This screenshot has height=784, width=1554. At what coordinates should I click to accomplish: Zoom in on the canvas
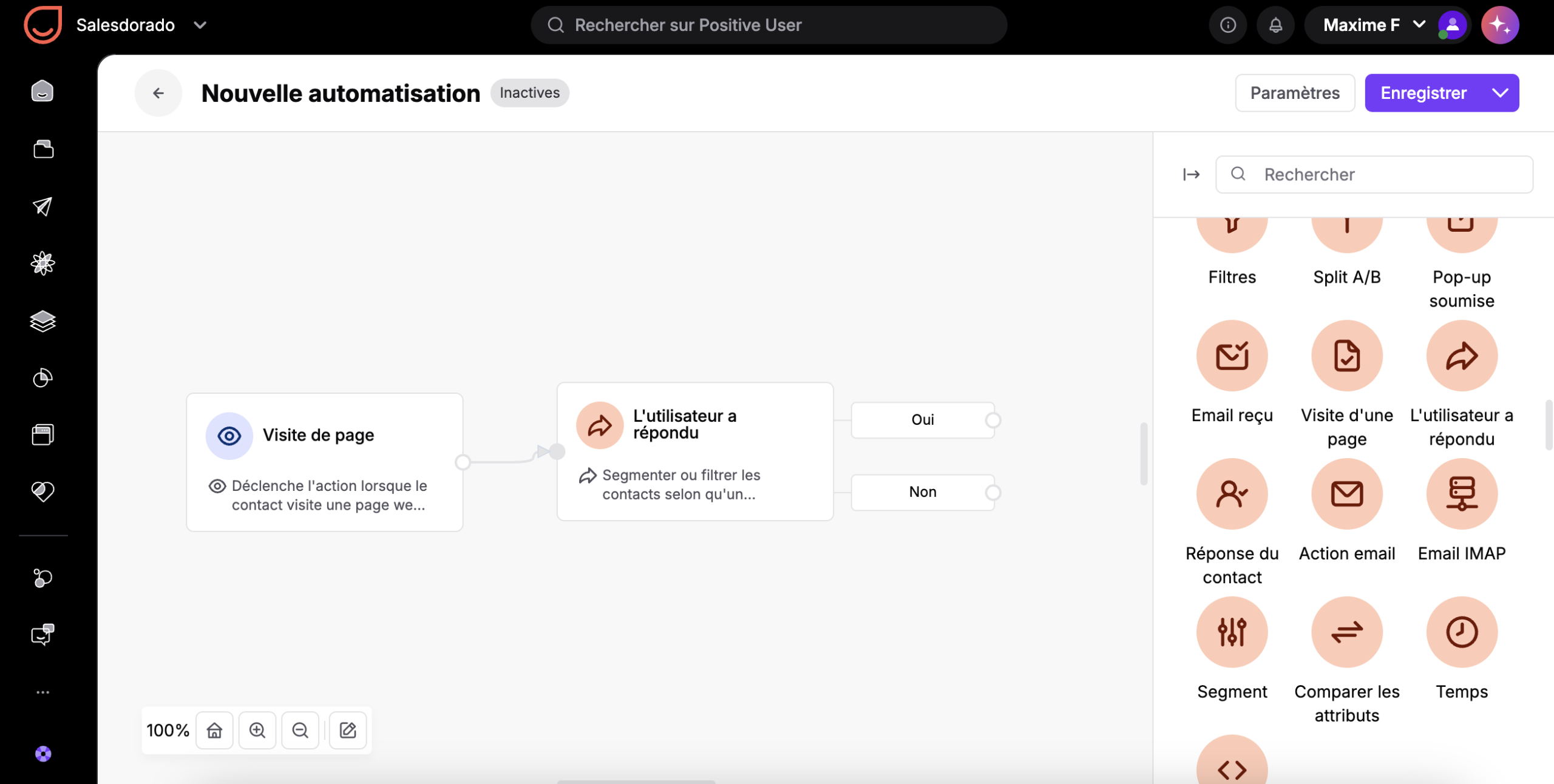(257, 730)
